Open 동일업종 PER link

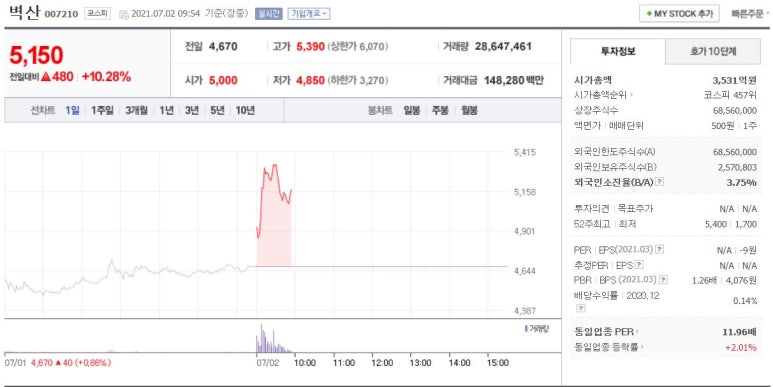[x=606, y=332]
